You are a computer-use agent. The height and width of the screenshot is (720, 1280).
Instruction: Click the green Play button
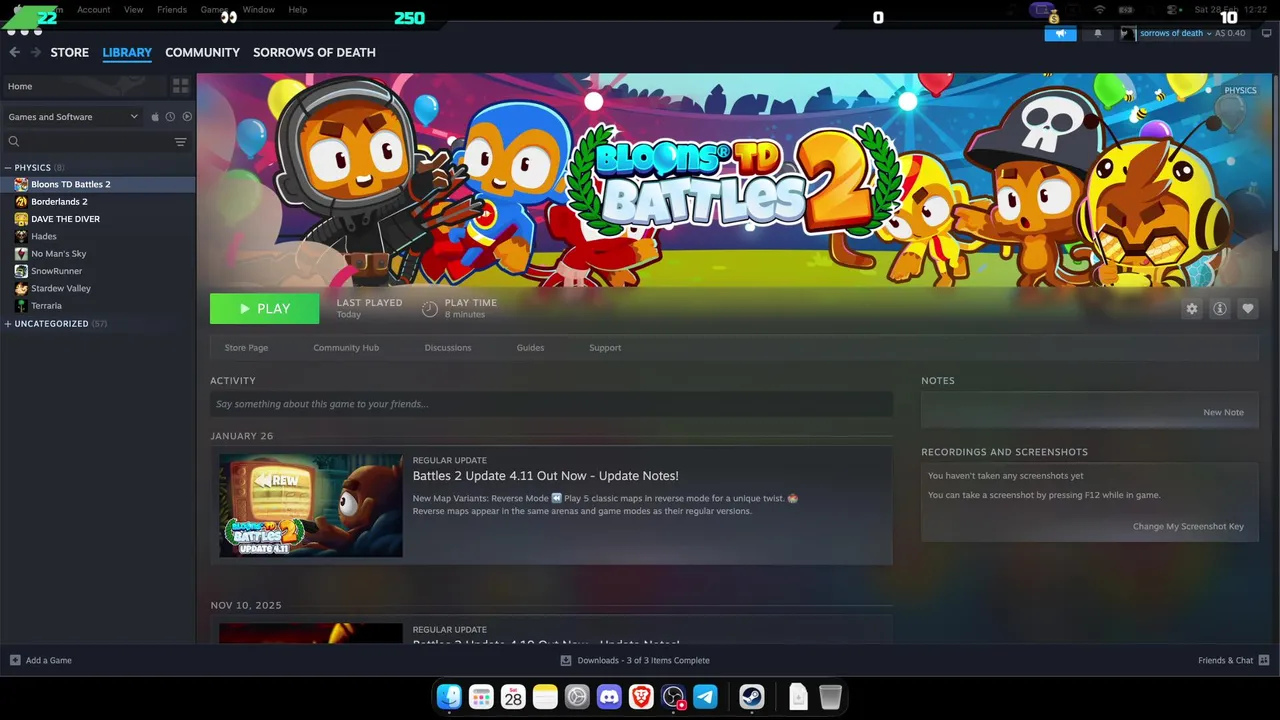pyautogui.click(x=264, y=309)
